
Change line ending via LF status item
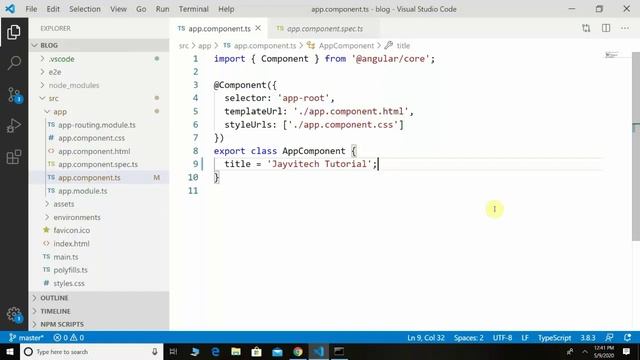525,338
